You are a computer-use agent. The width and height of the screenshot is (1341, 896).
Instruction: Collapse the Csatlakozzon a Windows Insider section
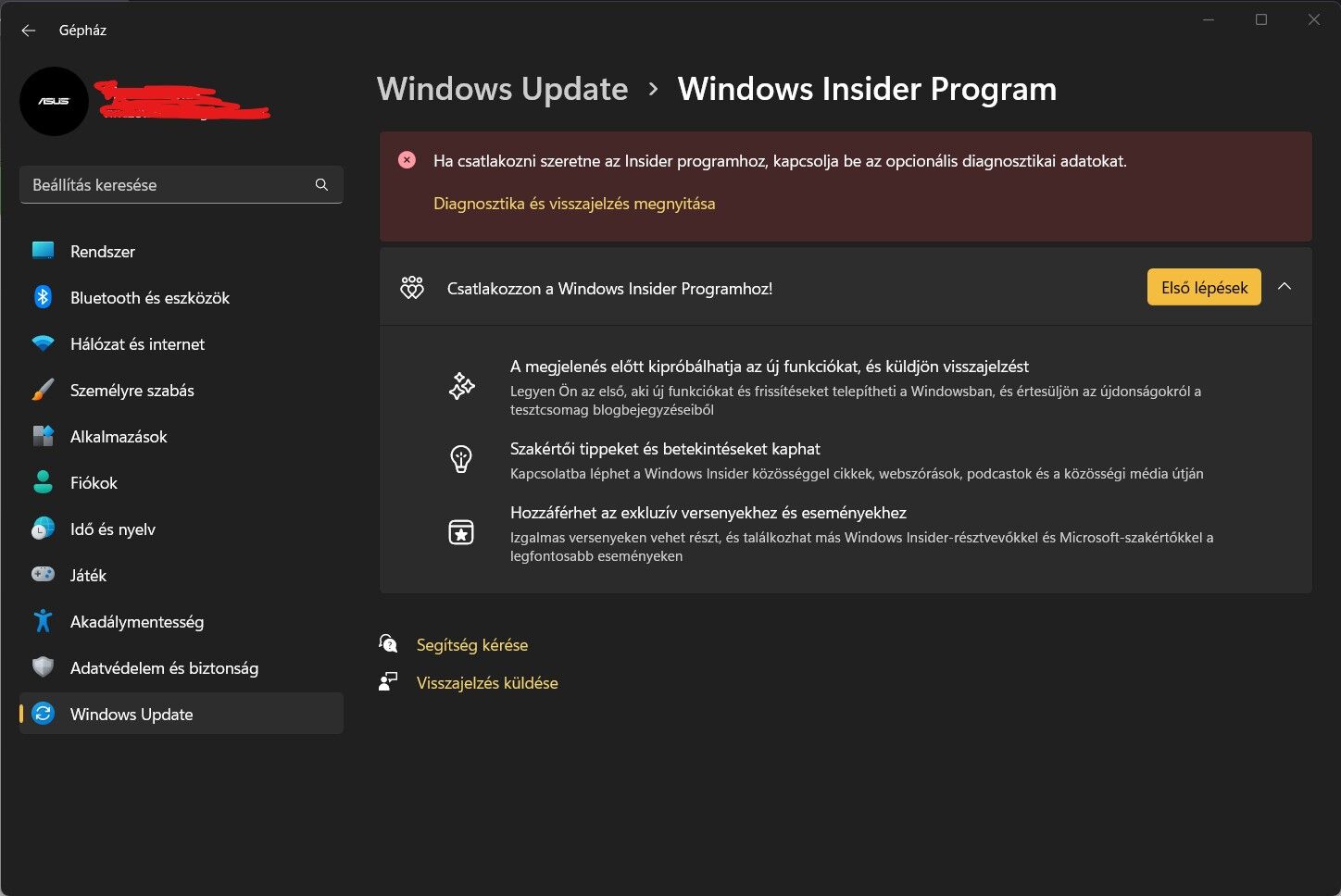coord(1285,287)
